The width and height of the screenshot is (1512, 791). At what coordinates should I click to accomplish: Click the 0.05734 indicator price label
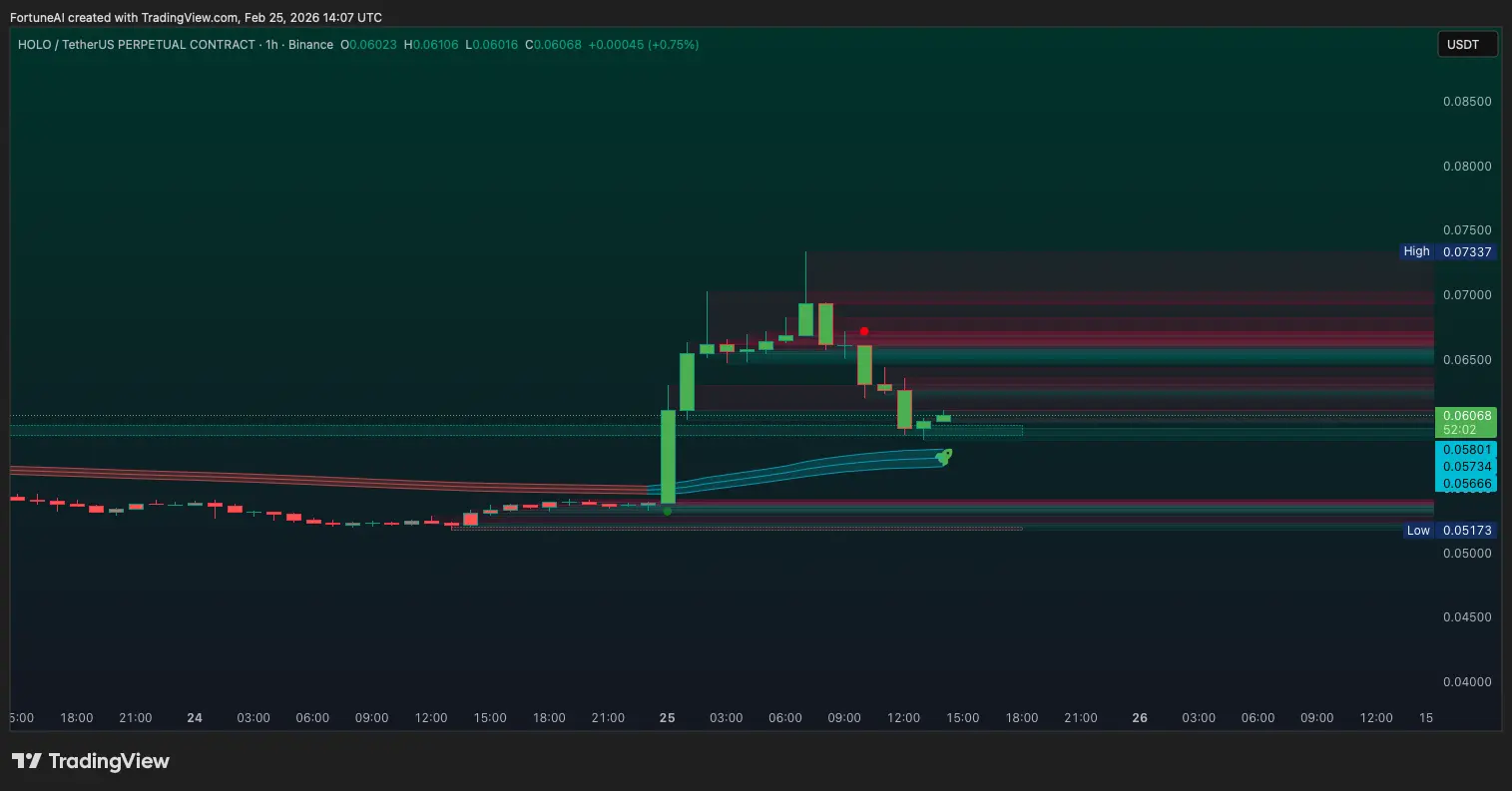pos(1467,467)
